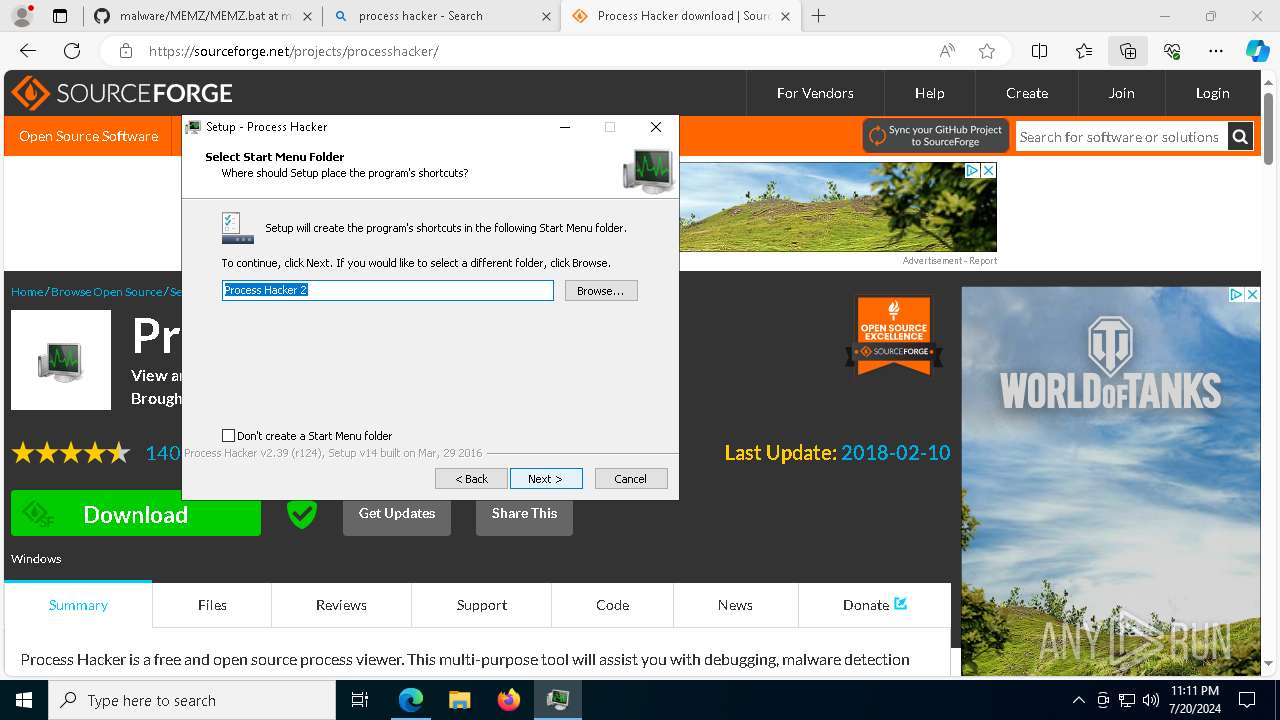The width and height of the screenshot is (1280, 720).
Task: Open the Collections icon
Action: click(1128, 51)
